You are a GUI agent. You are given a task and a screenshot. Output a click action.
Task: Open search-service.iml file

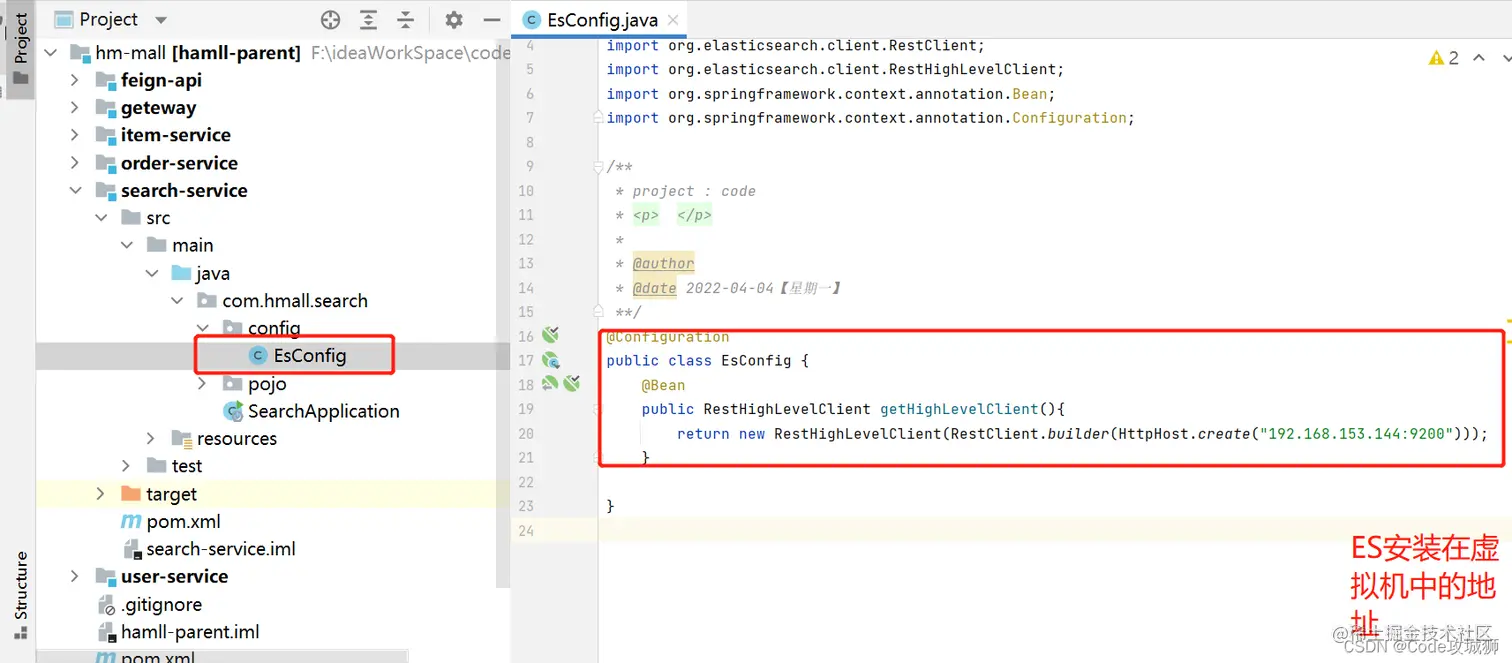[x=220, y=549]
